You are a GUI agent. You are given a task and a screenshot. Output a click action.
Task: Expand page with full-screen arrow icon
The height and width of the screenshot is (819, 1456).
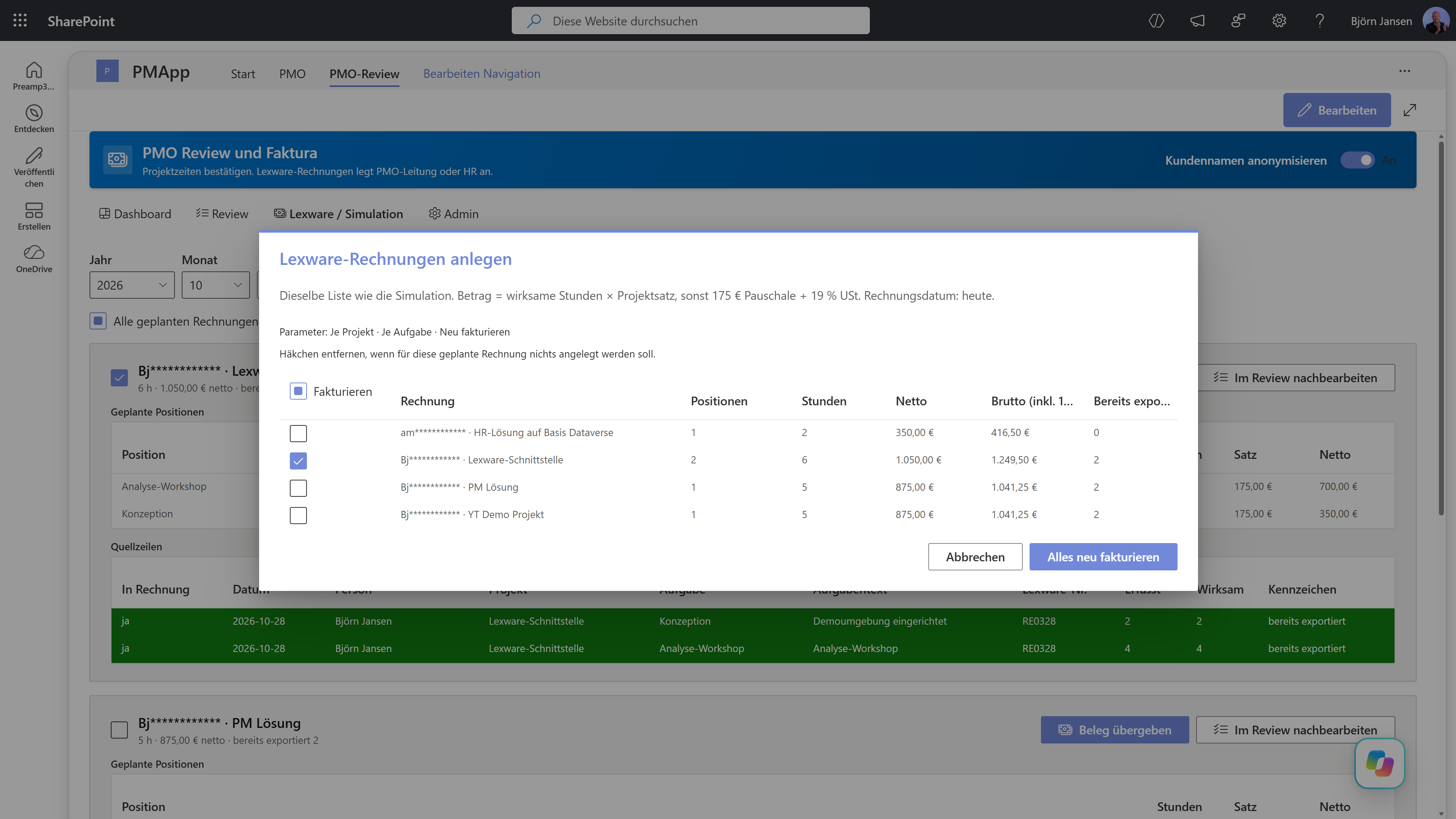1410,110
